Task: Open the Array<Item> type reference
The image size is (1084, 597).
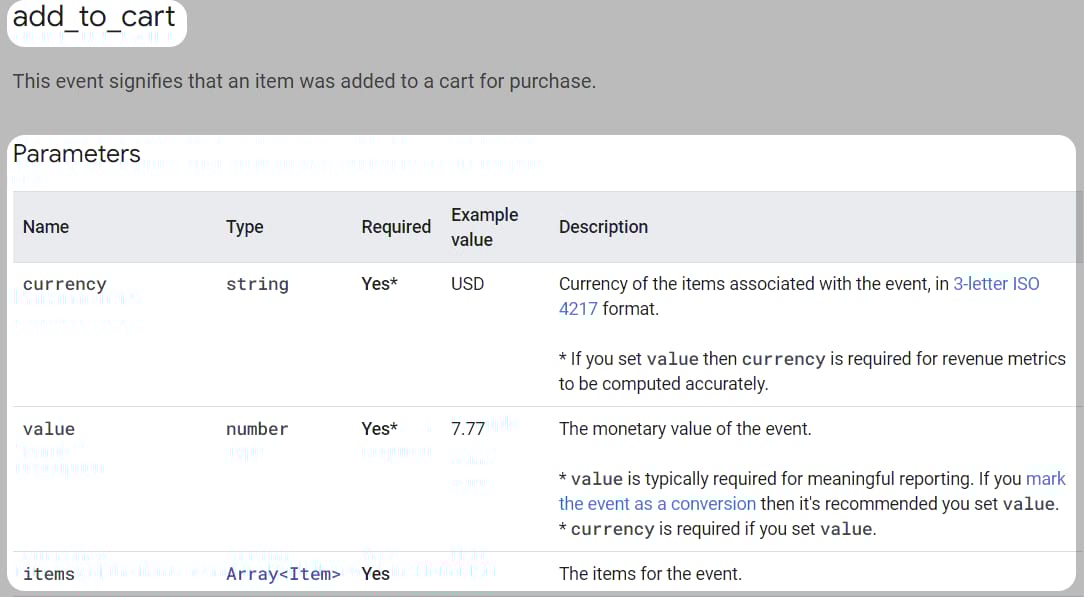Action: point(282,574)
